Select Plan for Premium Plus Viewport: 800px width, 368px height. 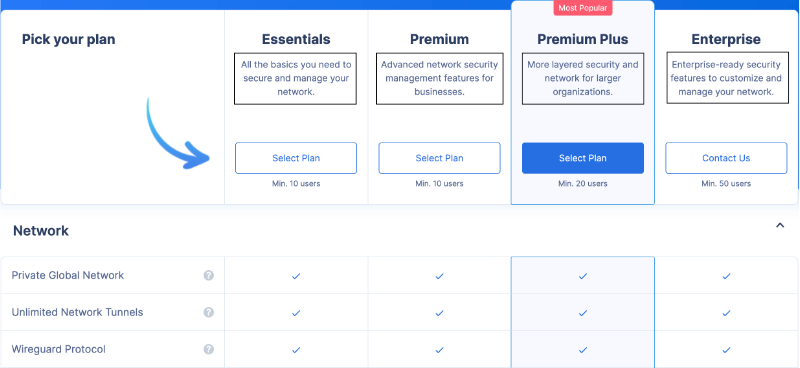(583, 158)
